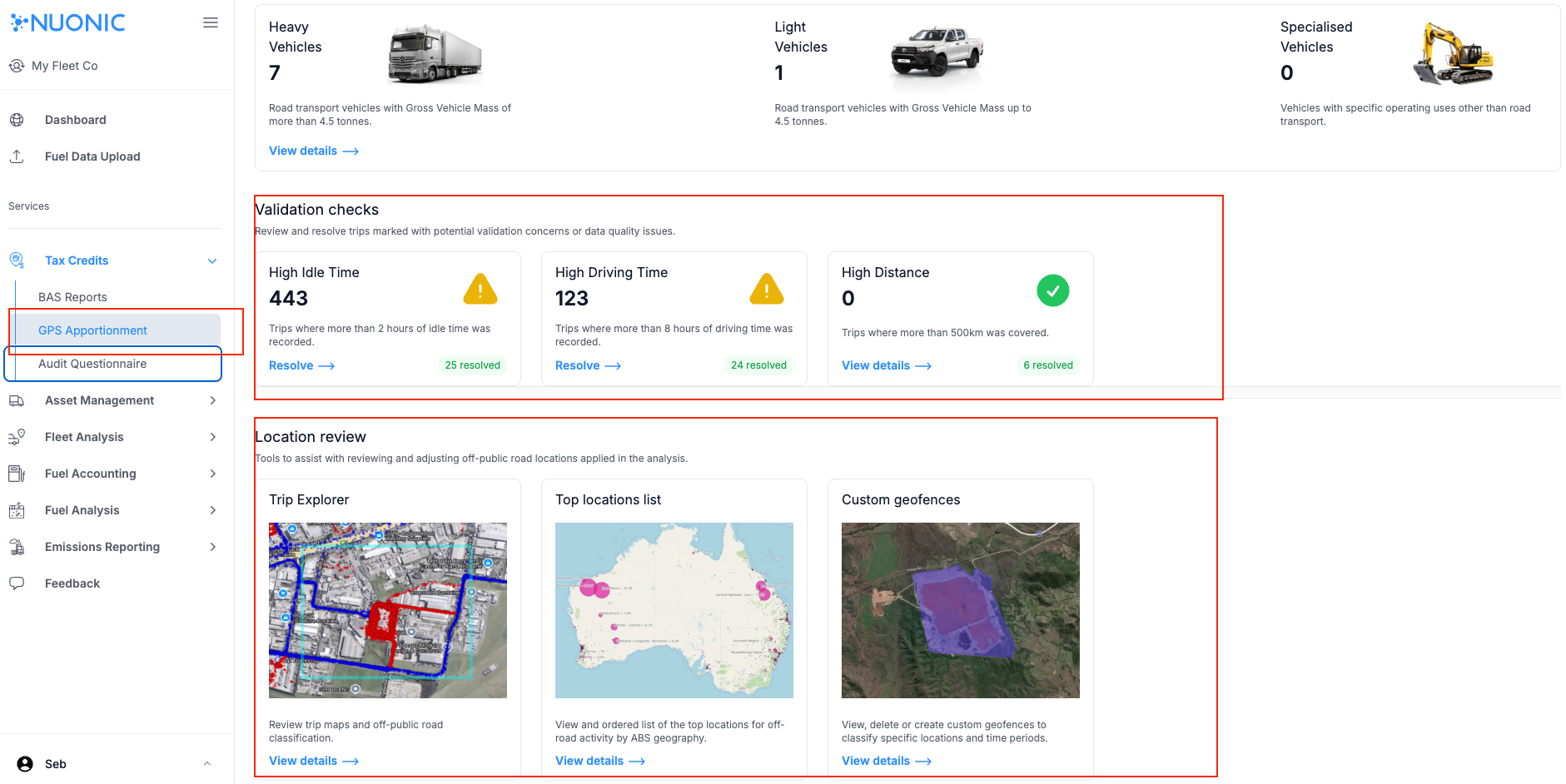Click the Fleet Analysis icon
The image size is (1566, 784).
[17, 437]
